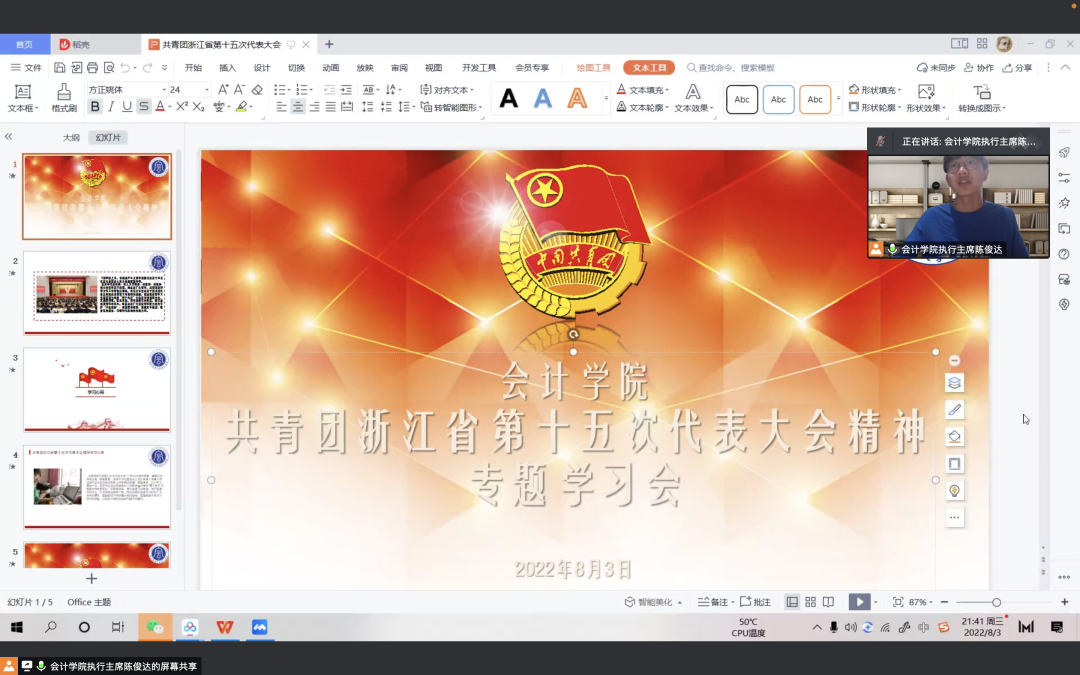1080x675 pixels.
Task: Open the font size dropdown showing 24
Action: [206, 90]
